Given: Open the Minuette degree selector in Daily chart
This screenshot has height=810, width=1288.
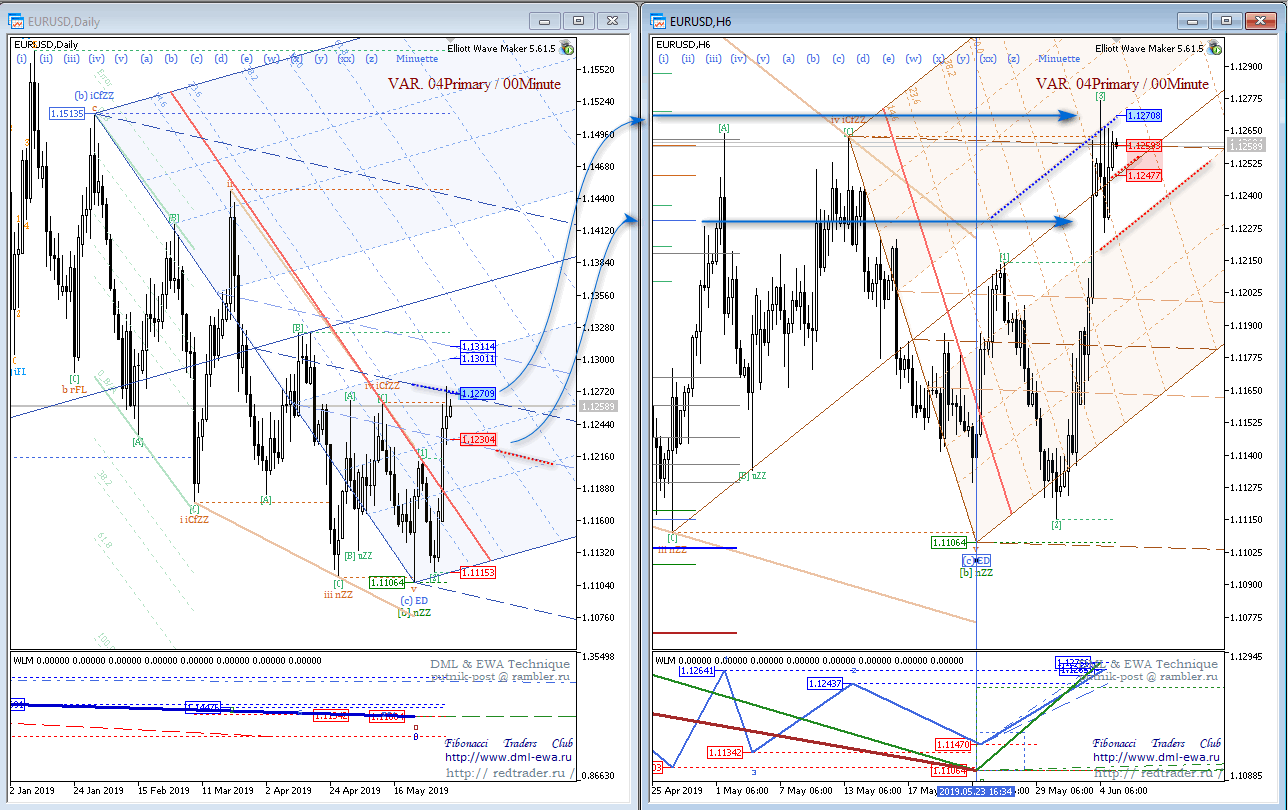Looking at the screenshot, I should pos(417,59).
